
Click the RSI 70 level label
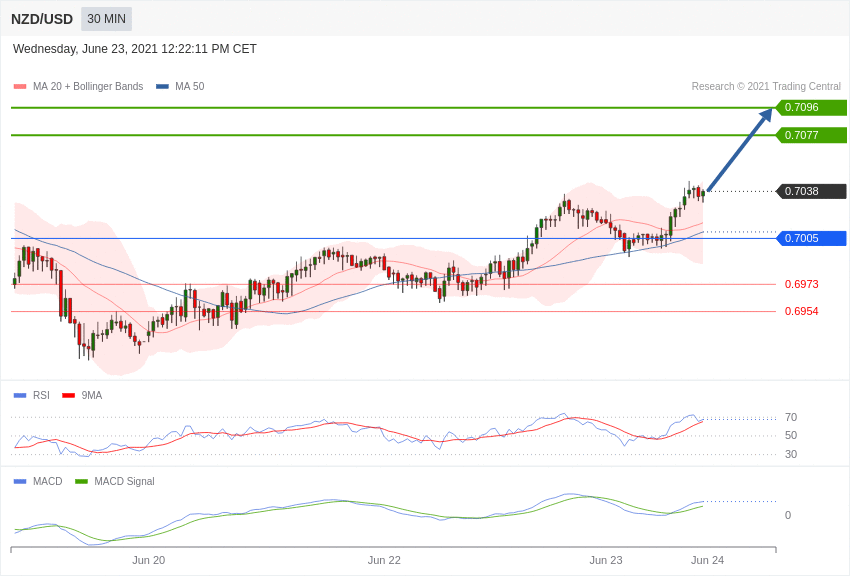791,417
